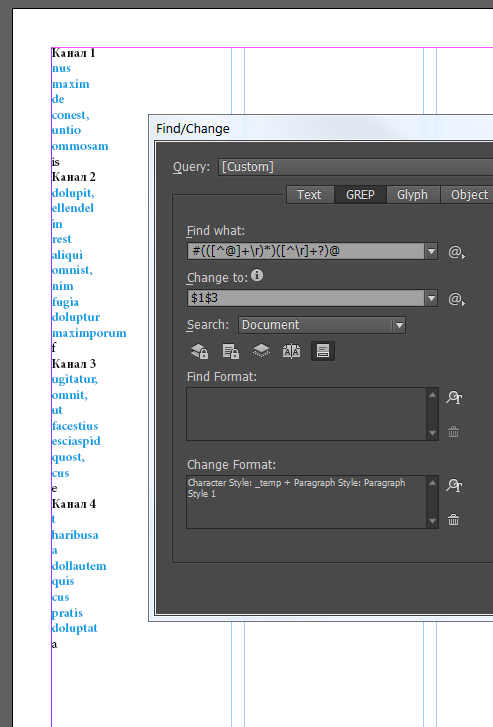Viewport: 493px width, 727px height.
Task: Expand the Change to history dropdown
Action: click(431, 298)
